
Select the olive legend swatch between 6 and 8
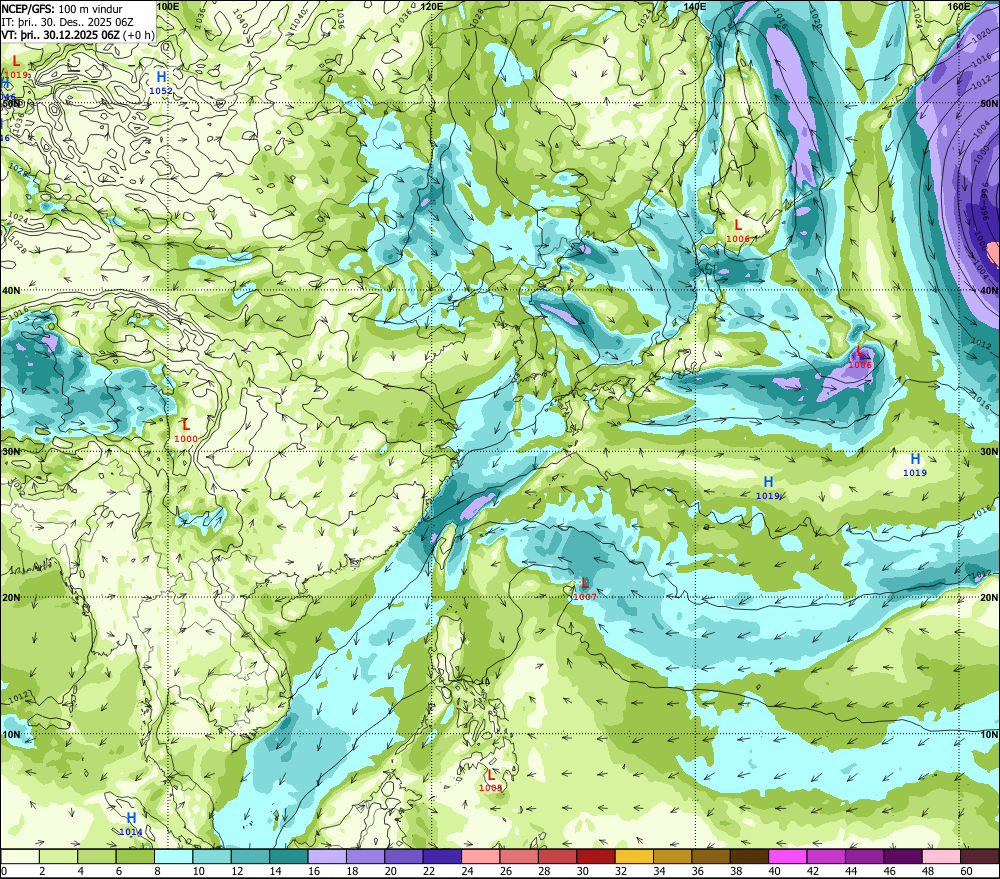[x=135, y=857]
